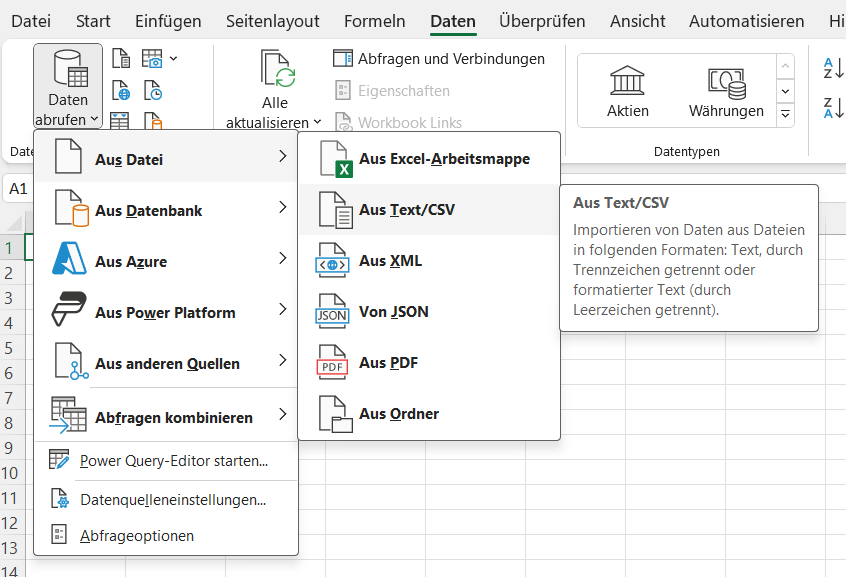Open the Datei tab
This screenshot has width=846, height=577.
click(x=31, y=21)
